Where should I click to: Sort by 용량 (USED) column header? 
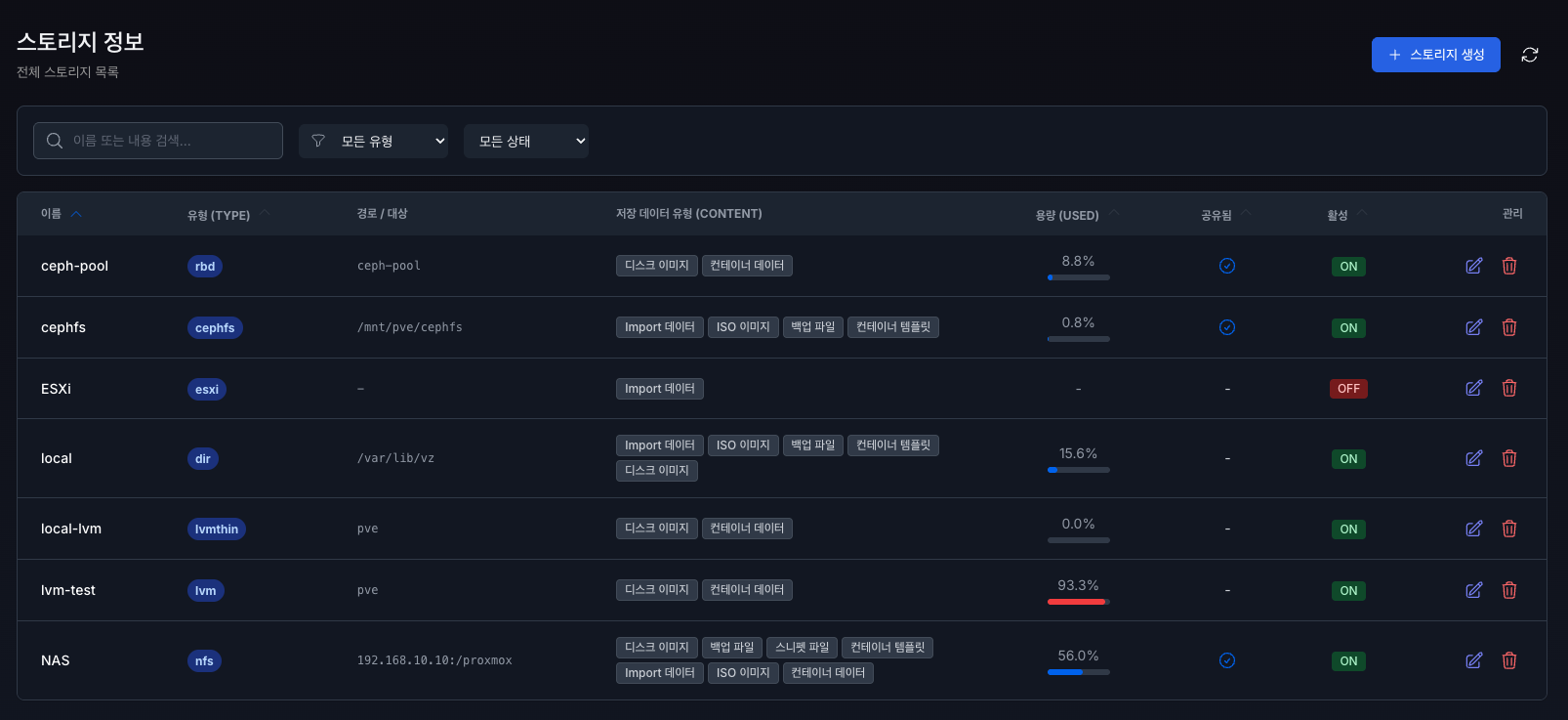click(x=1067, y=215)
